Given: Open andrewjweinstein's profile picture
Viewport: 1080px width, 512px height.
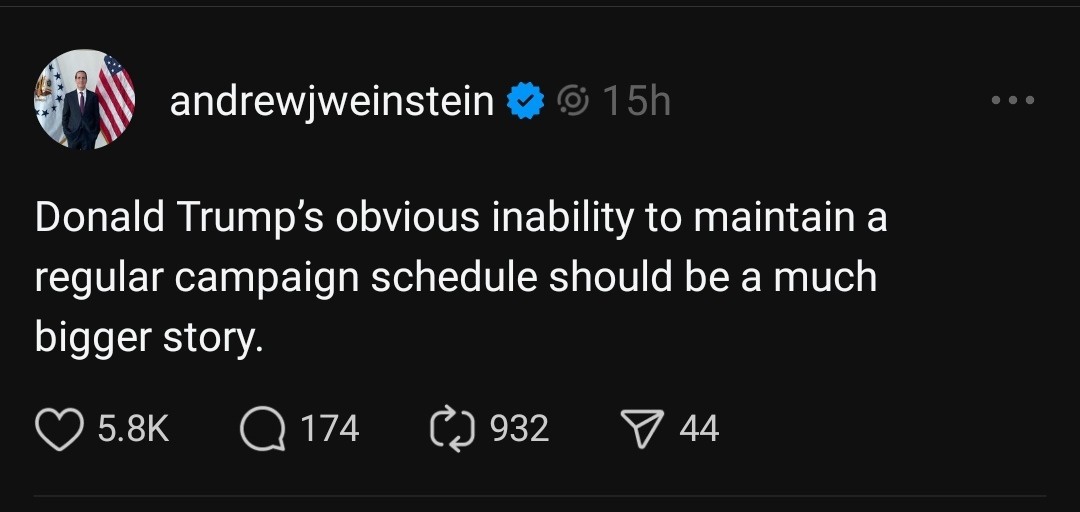Looking at the screenshot, I should 85,100.
